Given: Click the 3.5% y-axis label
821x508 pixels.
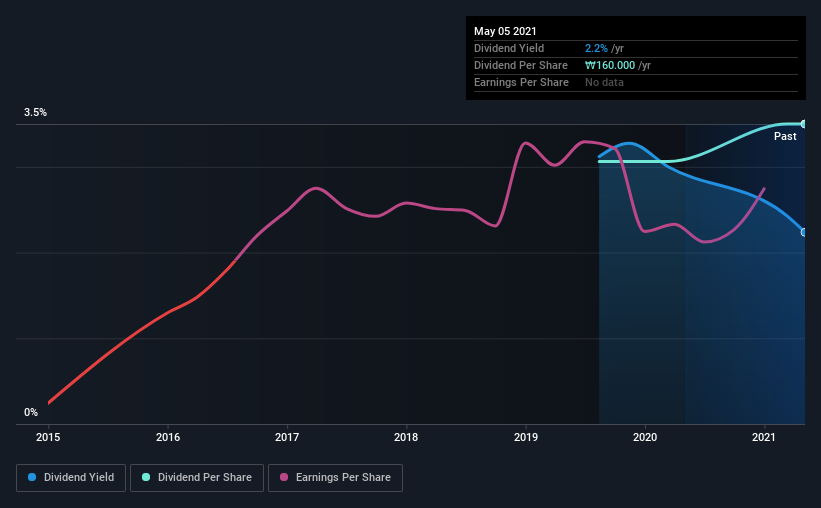Looking at the screenshot, I should (36, 112).
